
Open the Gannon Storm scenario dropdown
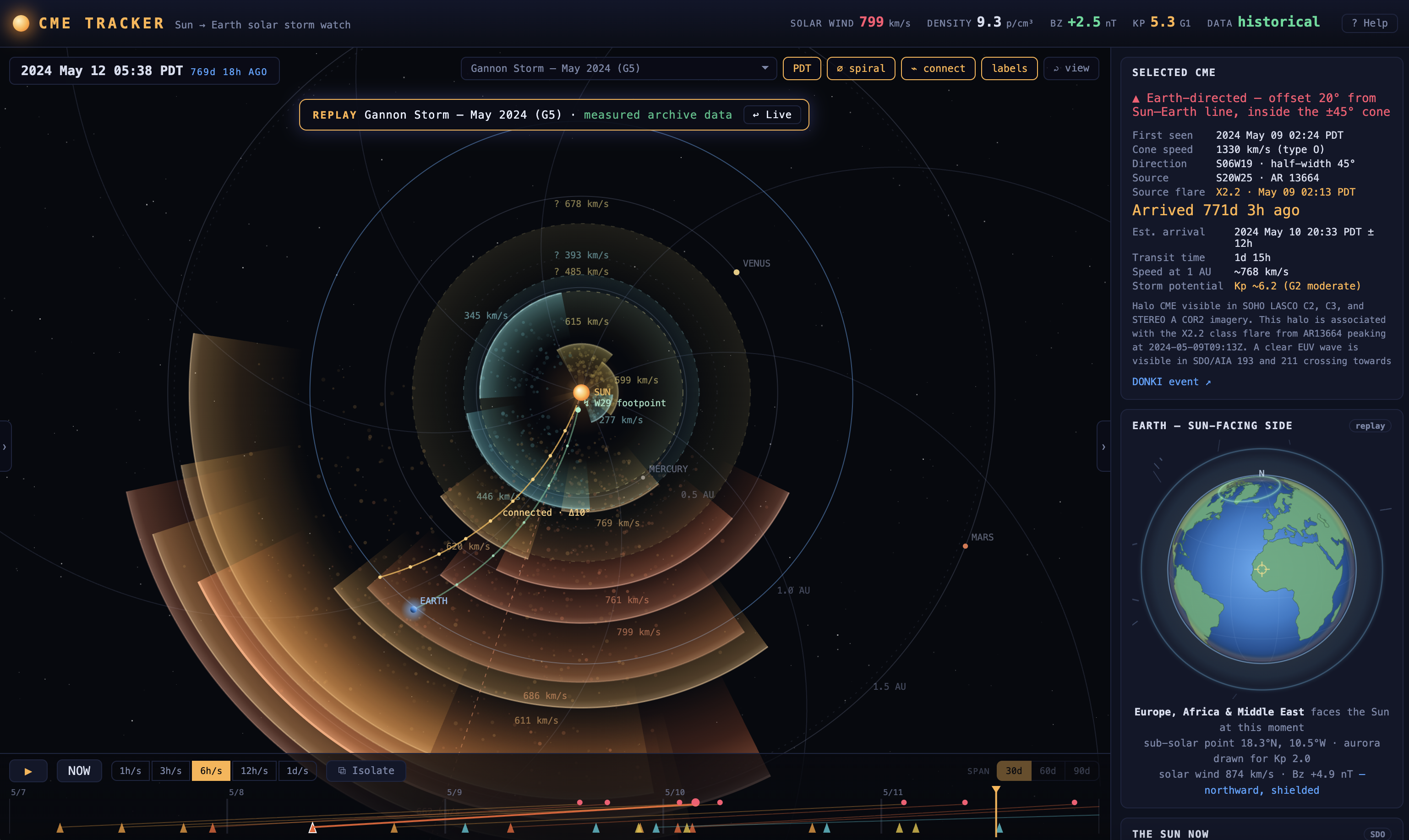[619, 69]
